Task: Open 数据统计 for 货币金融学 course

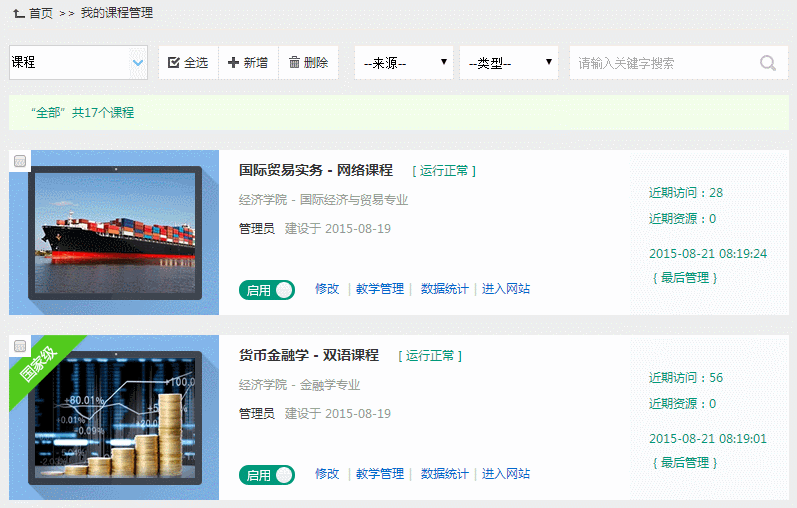Action: (444, 474)
